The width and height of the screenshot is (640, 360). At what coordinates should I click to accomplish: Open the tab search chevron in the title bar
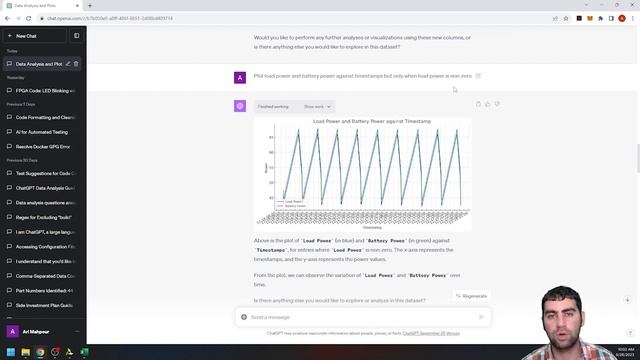click(586, 5)
